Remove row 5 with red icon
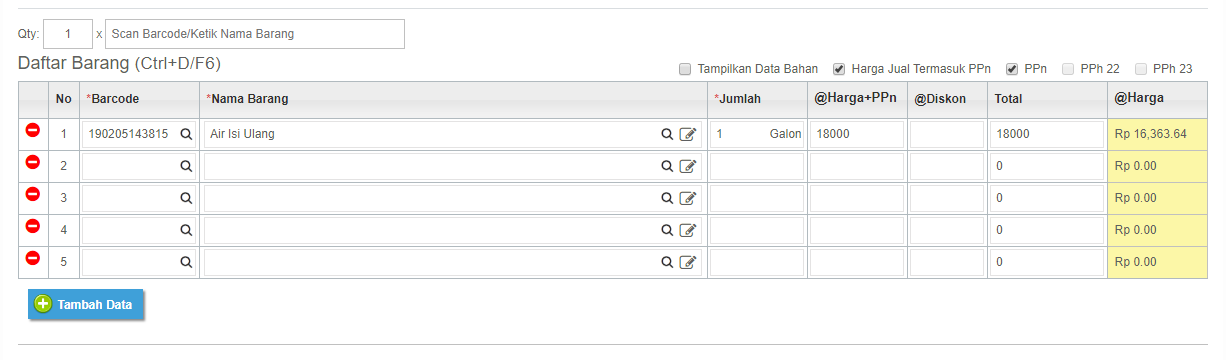 click(x=32, y=258)
